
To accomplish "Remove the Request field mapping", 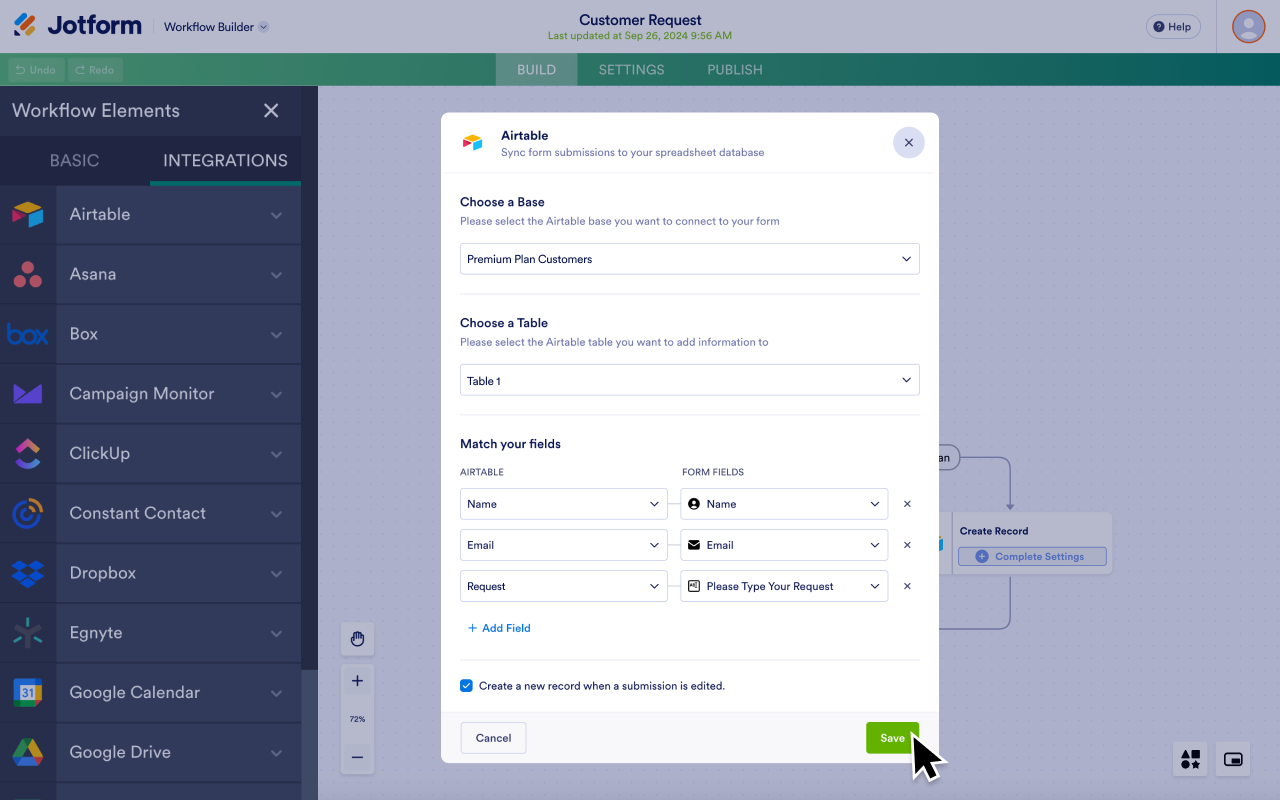I will coord(907,586).
